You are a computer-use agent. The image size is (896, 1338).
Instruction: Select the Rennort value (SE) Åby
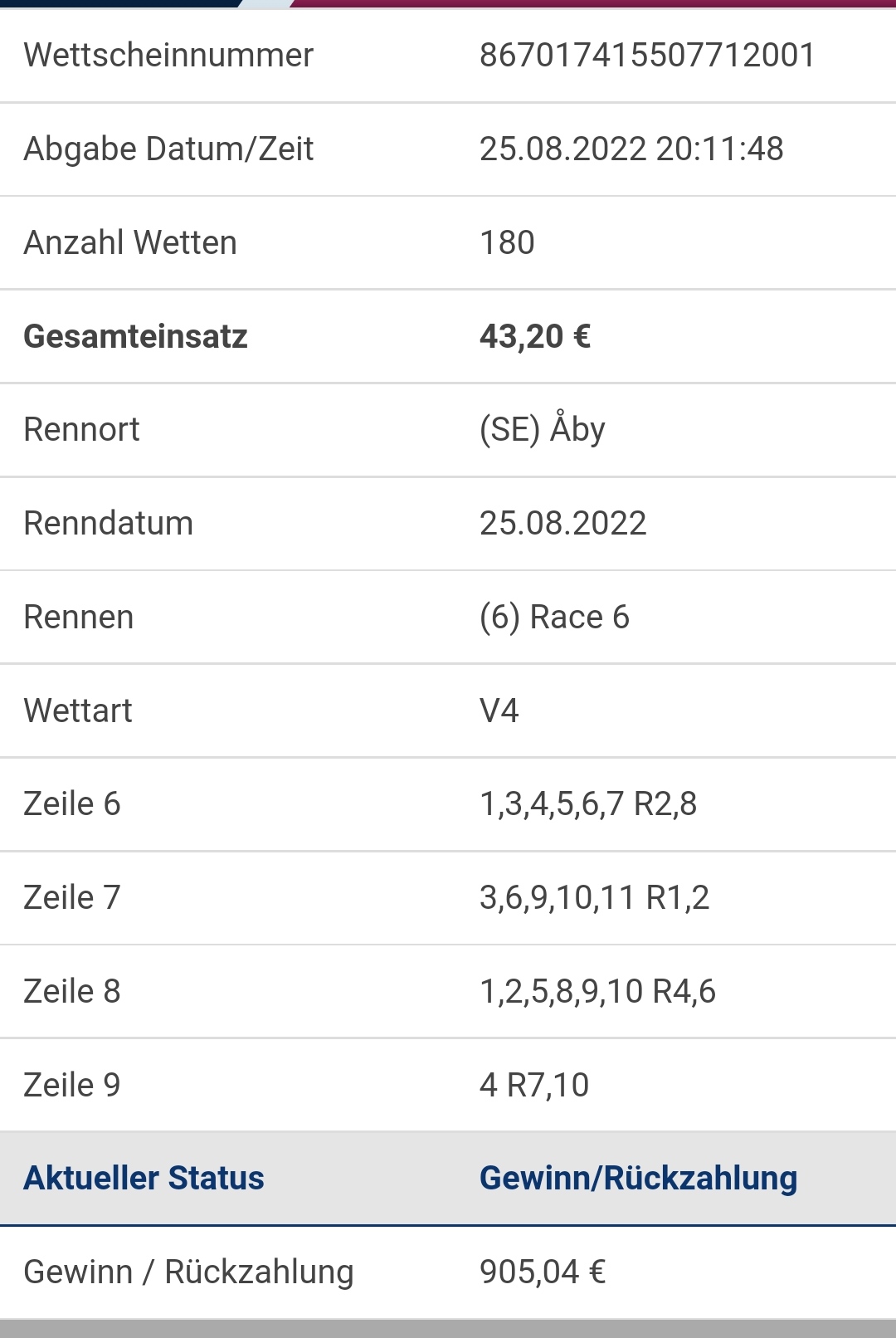point(543,430)
